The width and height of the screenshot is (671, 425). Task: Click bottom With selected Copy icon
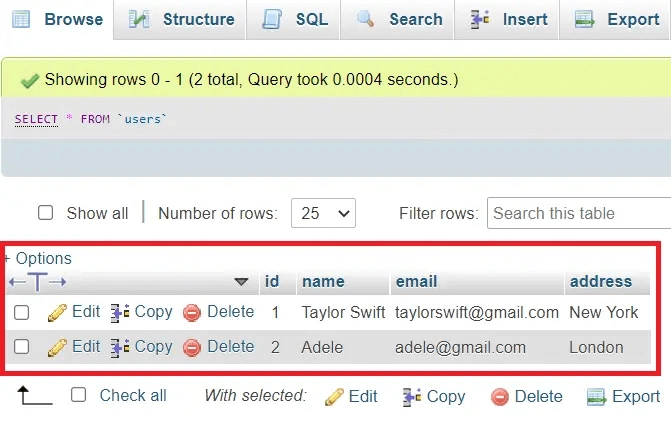[411, 396]
